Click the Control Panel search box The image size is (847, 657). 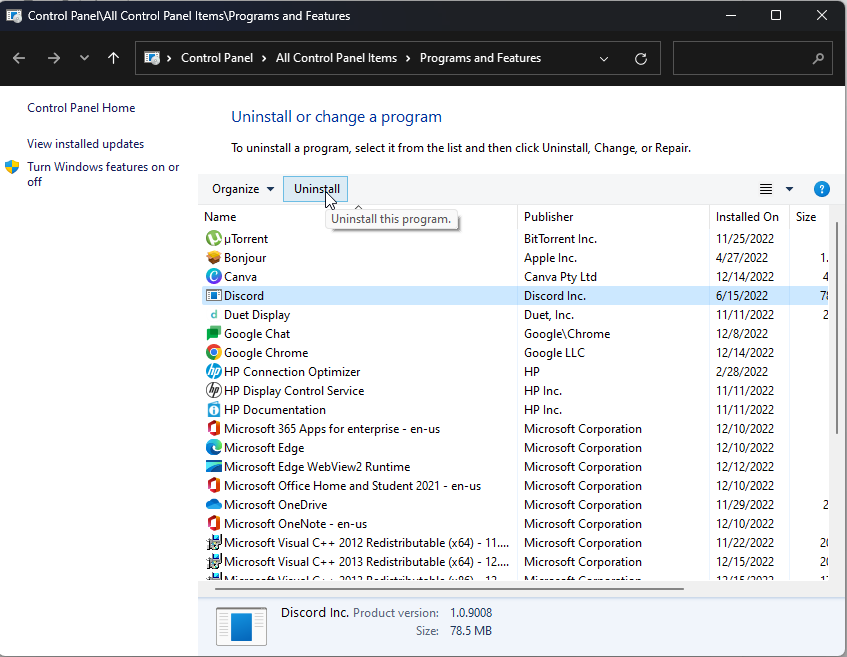pos(752,59)
